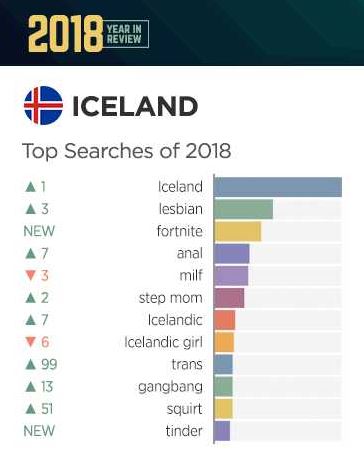Click the NEW label beside fortnite

coord(39,231)
